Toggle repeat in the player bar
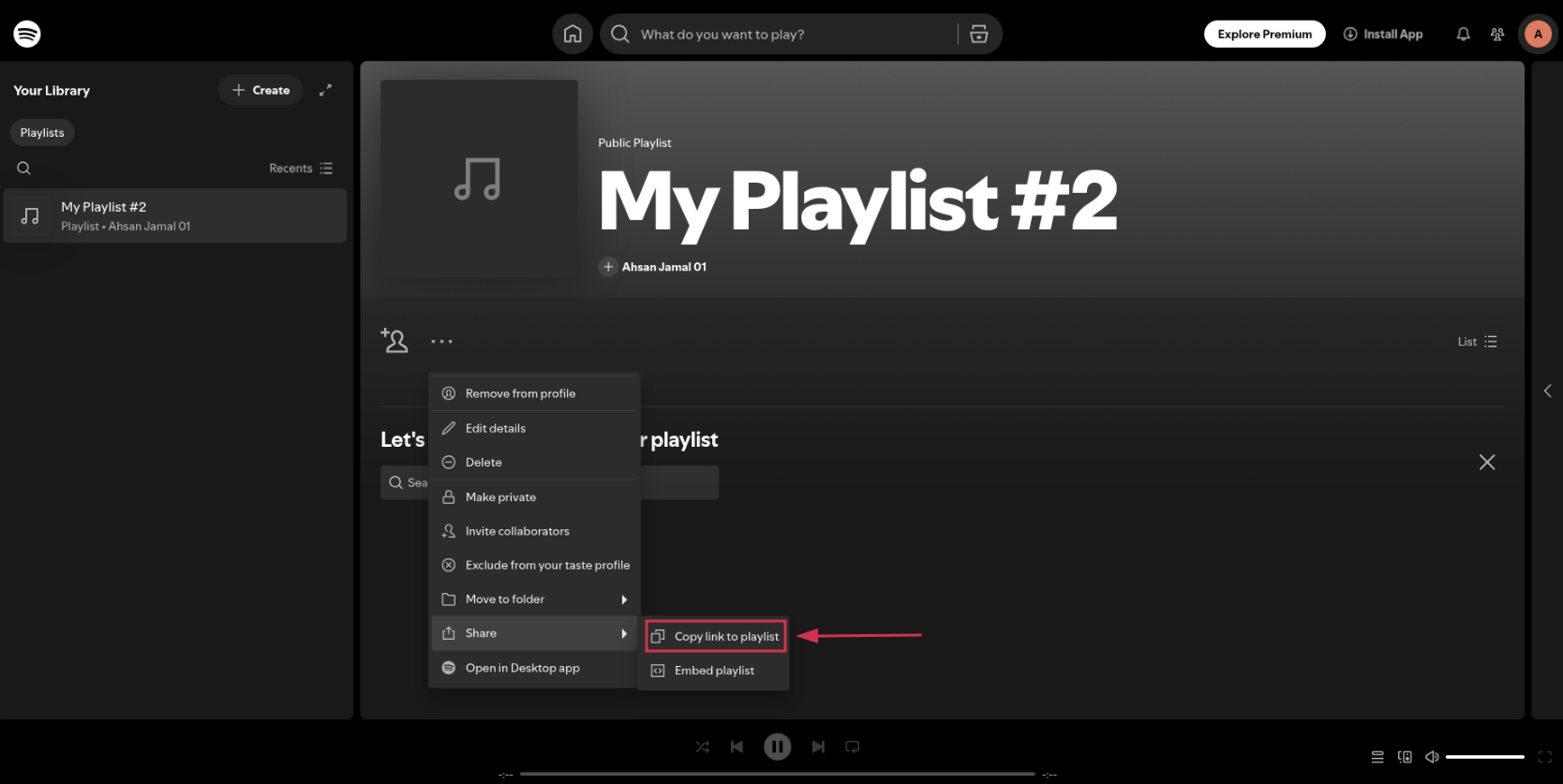Viewport: 1563px width, 784px height. pyautogui.click(x=853, y=747)
